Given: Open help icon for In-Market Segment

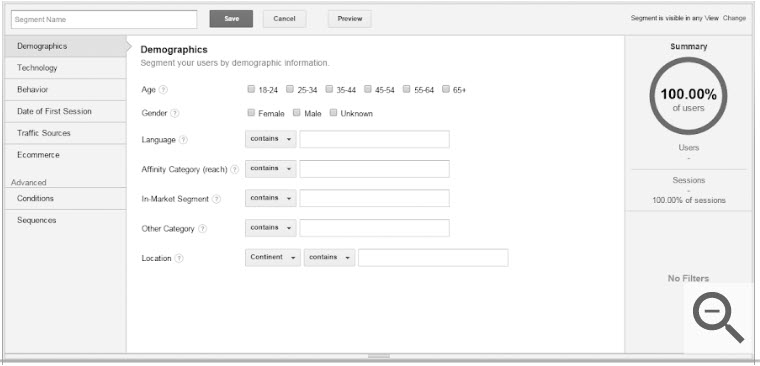Looking at the screenshot, I should [217, 199].
